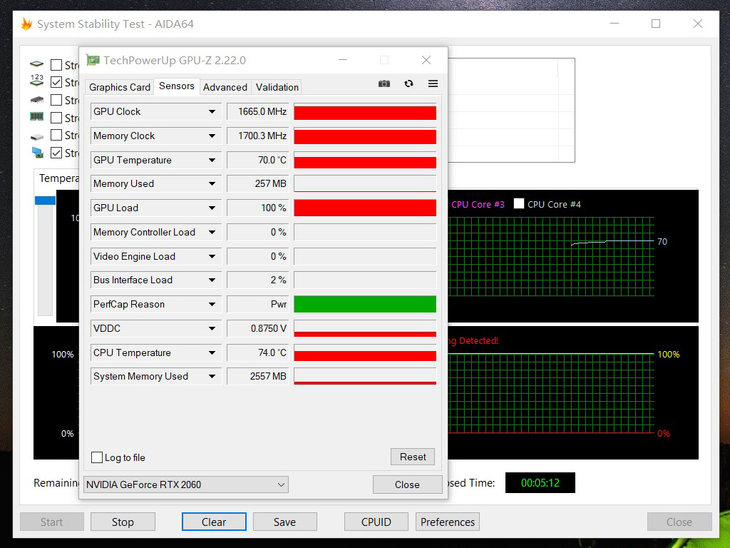
Task: Open the System Memory Used dropdown
Action: [x=212, y=376]
